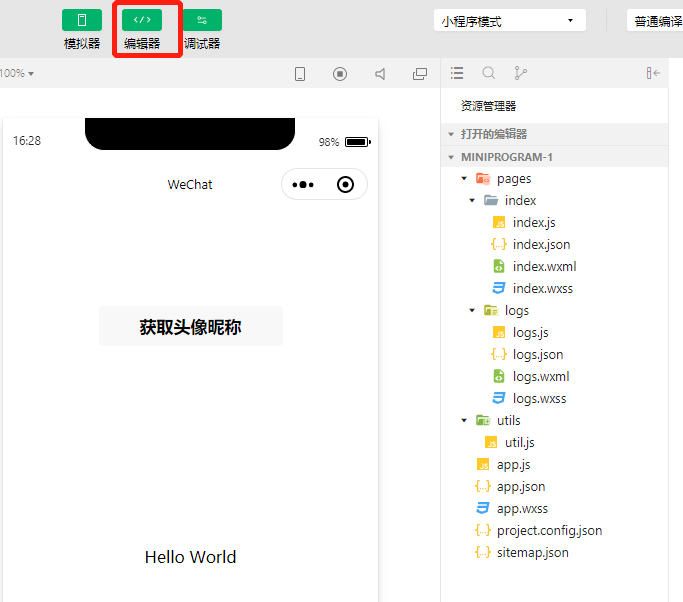Detach the simulator window icon
The width and height of the screenshot is (683, 602).
coord(420,74)
